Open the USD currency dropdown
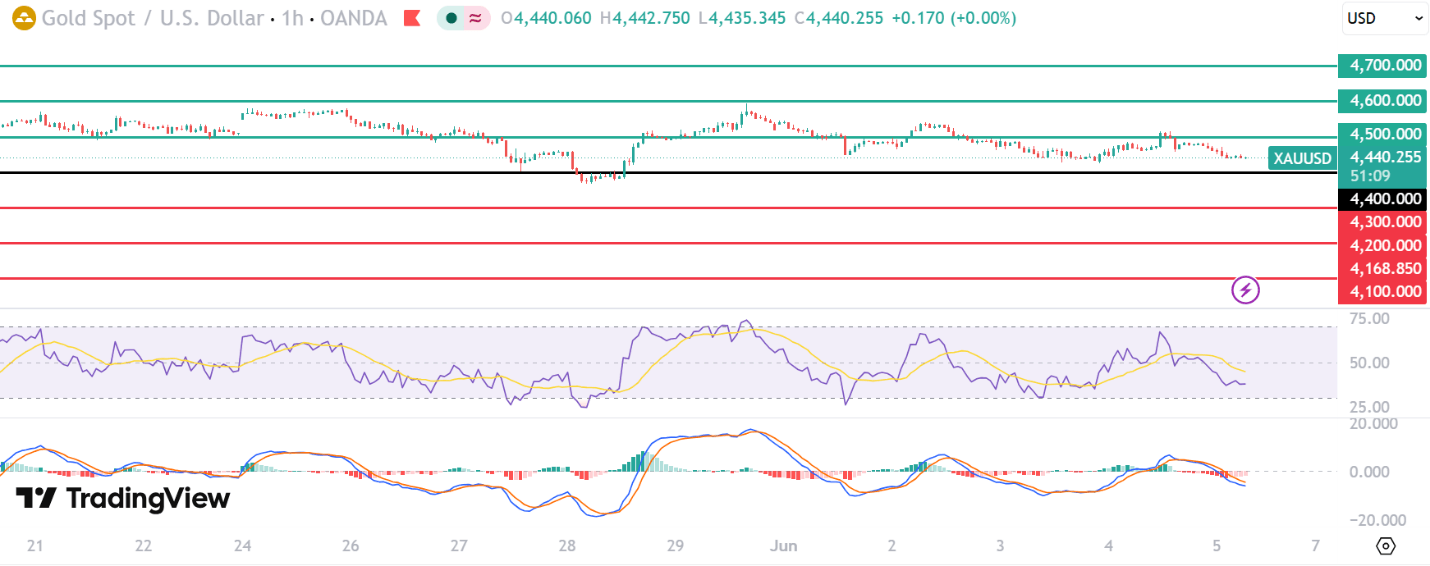The width and height of the screenshot is (1430, 566). coord(1385,18)
